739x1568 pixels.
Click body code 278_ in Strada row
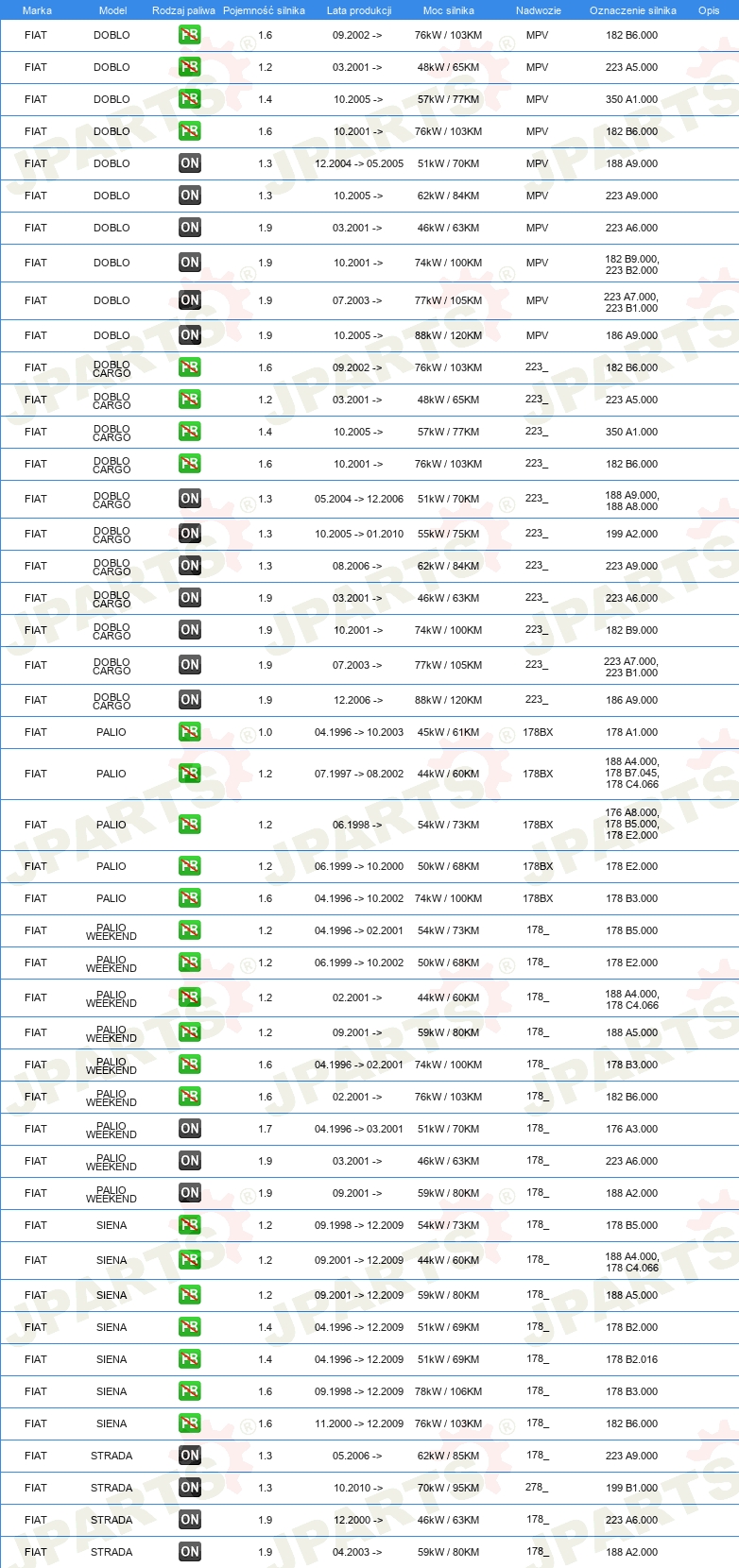[537, 1487]
